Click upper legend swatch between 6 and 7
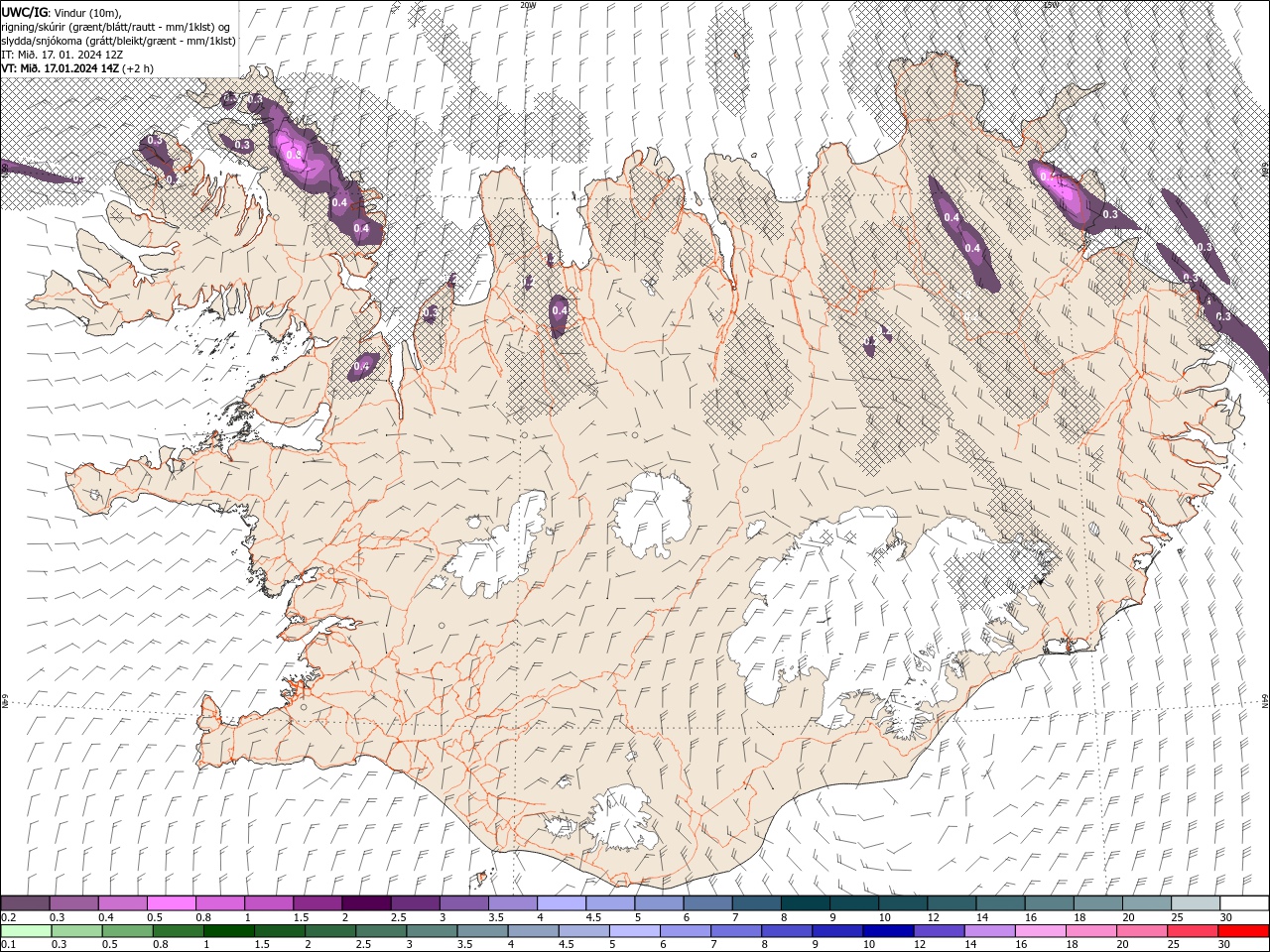Screen dimensions: 1270x952 click(707, 903)
